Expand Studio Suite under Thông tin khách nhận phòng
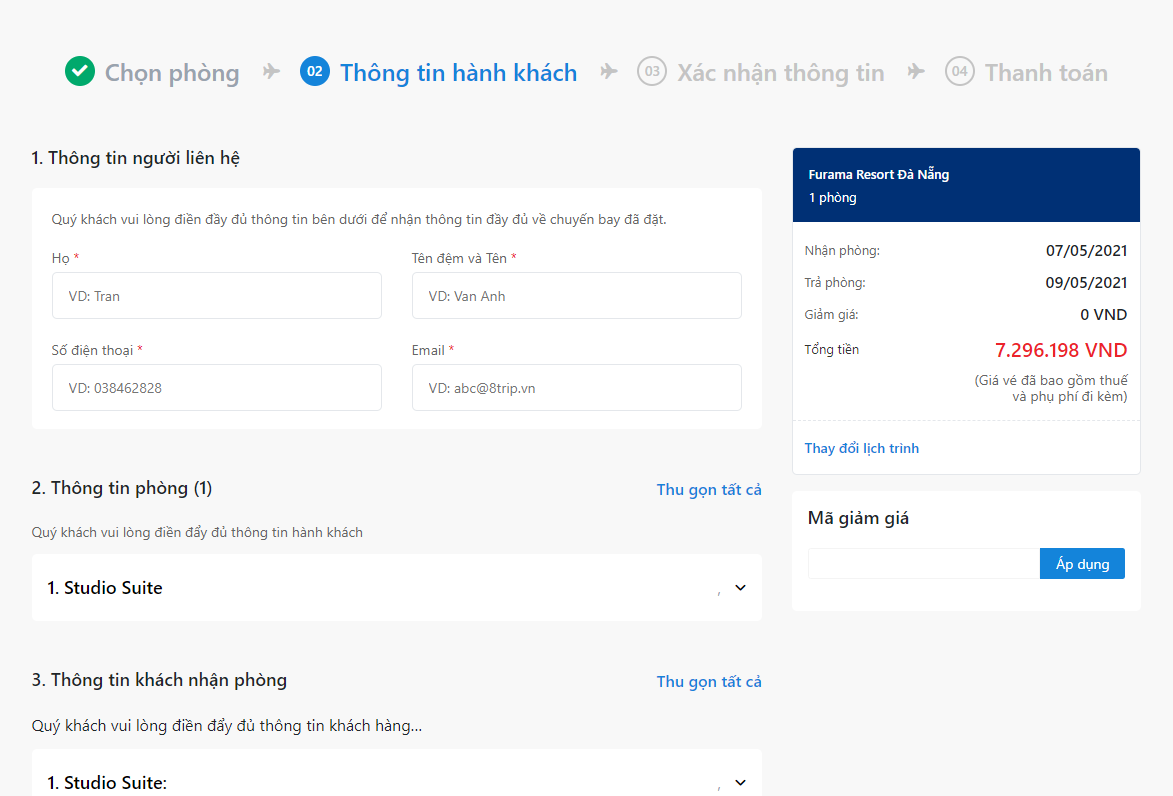This screenshot has width=1173, height=796. (740, 783)
